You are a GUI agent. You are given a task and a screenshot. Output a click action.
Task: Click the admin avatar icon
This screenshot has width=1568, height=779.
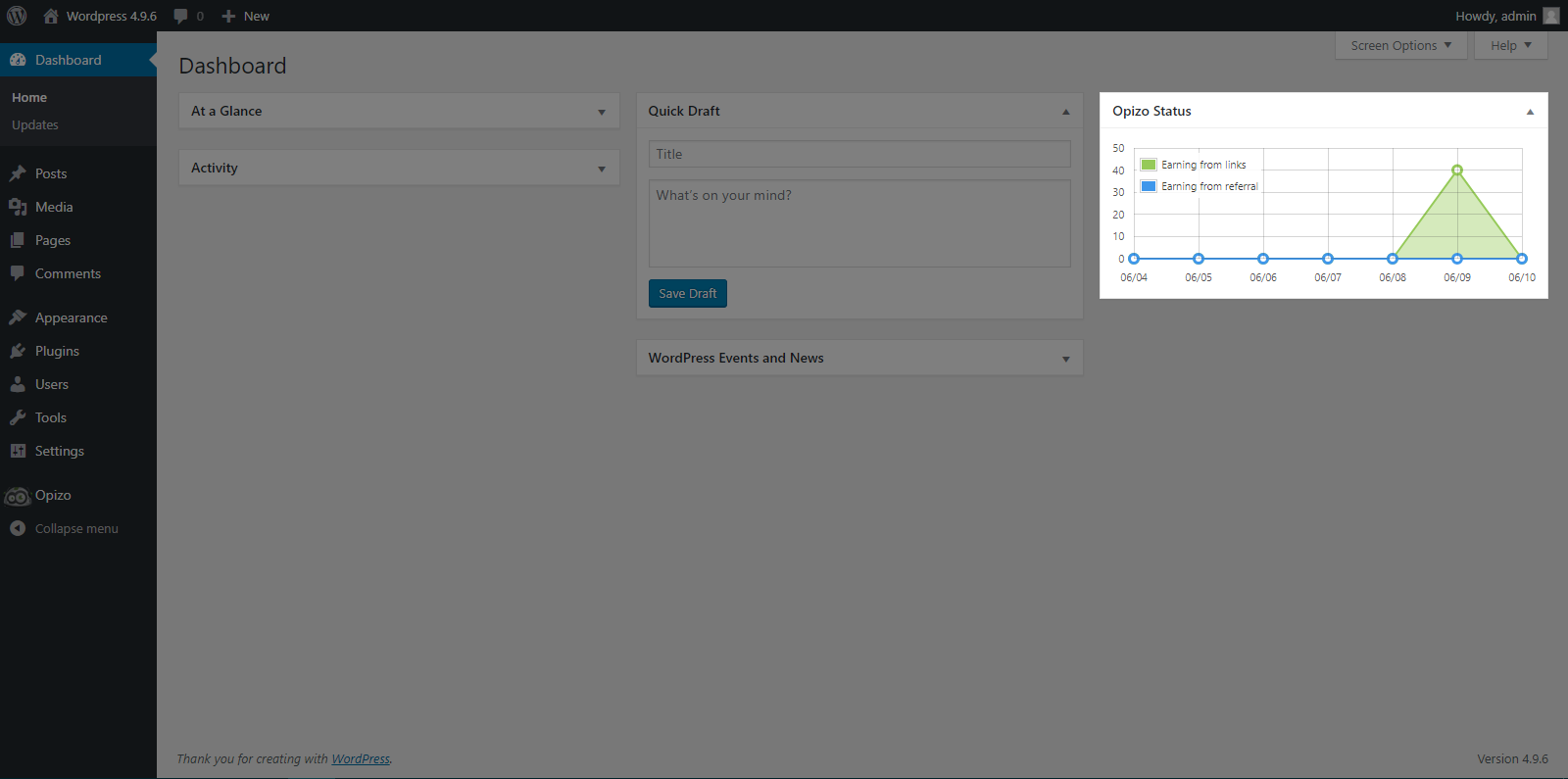click(1550, 16)
